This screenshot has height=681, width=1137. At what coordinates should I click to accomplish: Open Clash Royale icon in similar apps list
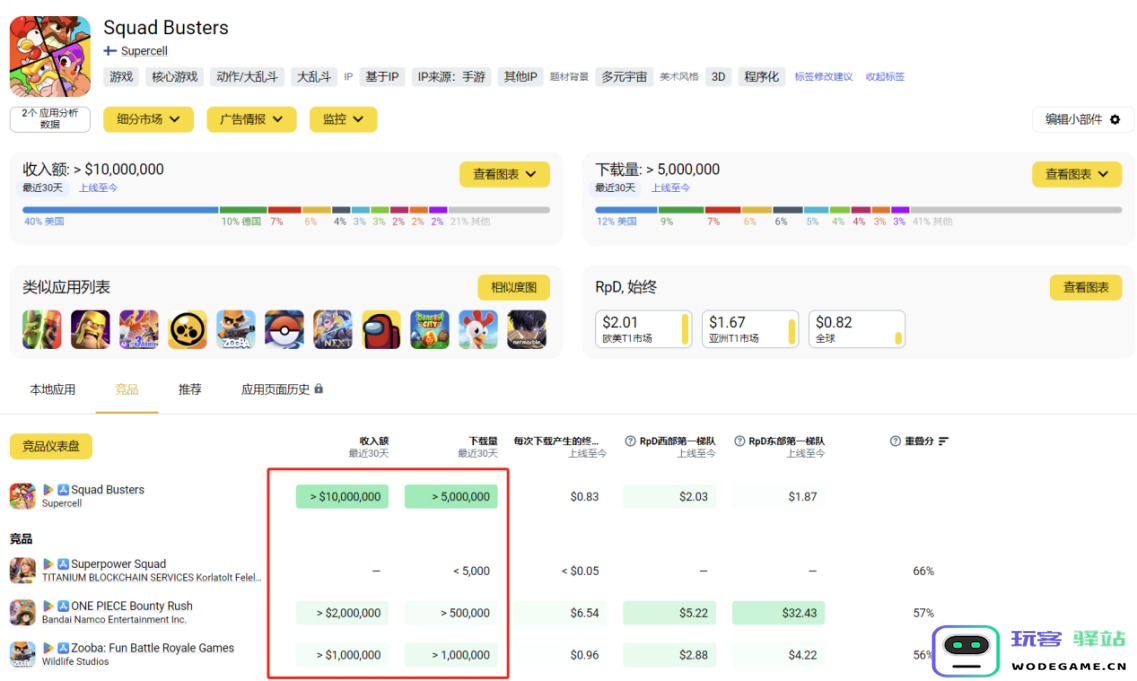click(x=42, y=329)
